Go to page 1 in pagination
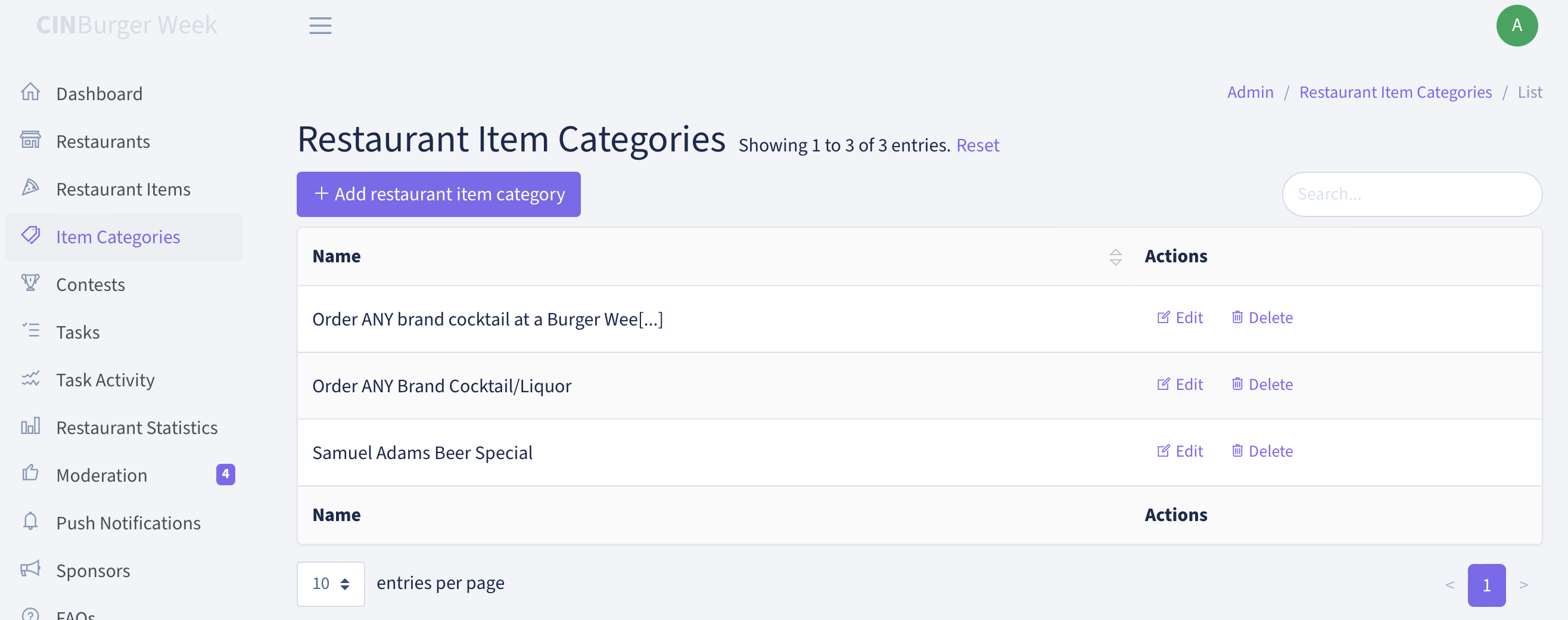The width and height of the screenshot is (1568, 620). click(x=1486, y=585)
